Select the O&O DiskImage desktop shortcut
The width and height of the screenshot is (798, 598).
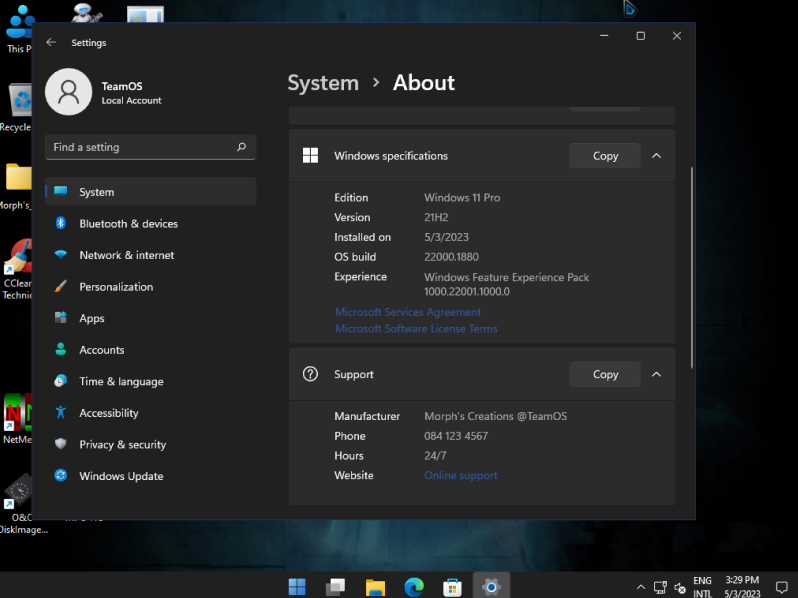point(20,504)
